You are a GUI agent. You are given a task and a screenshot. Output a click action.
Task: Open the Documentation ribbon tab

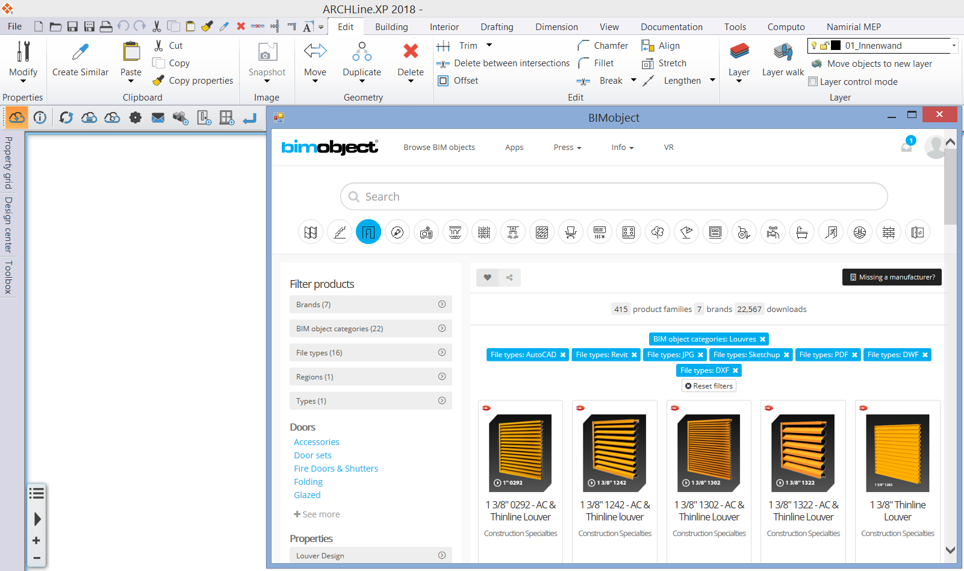[x=671, y=27]
